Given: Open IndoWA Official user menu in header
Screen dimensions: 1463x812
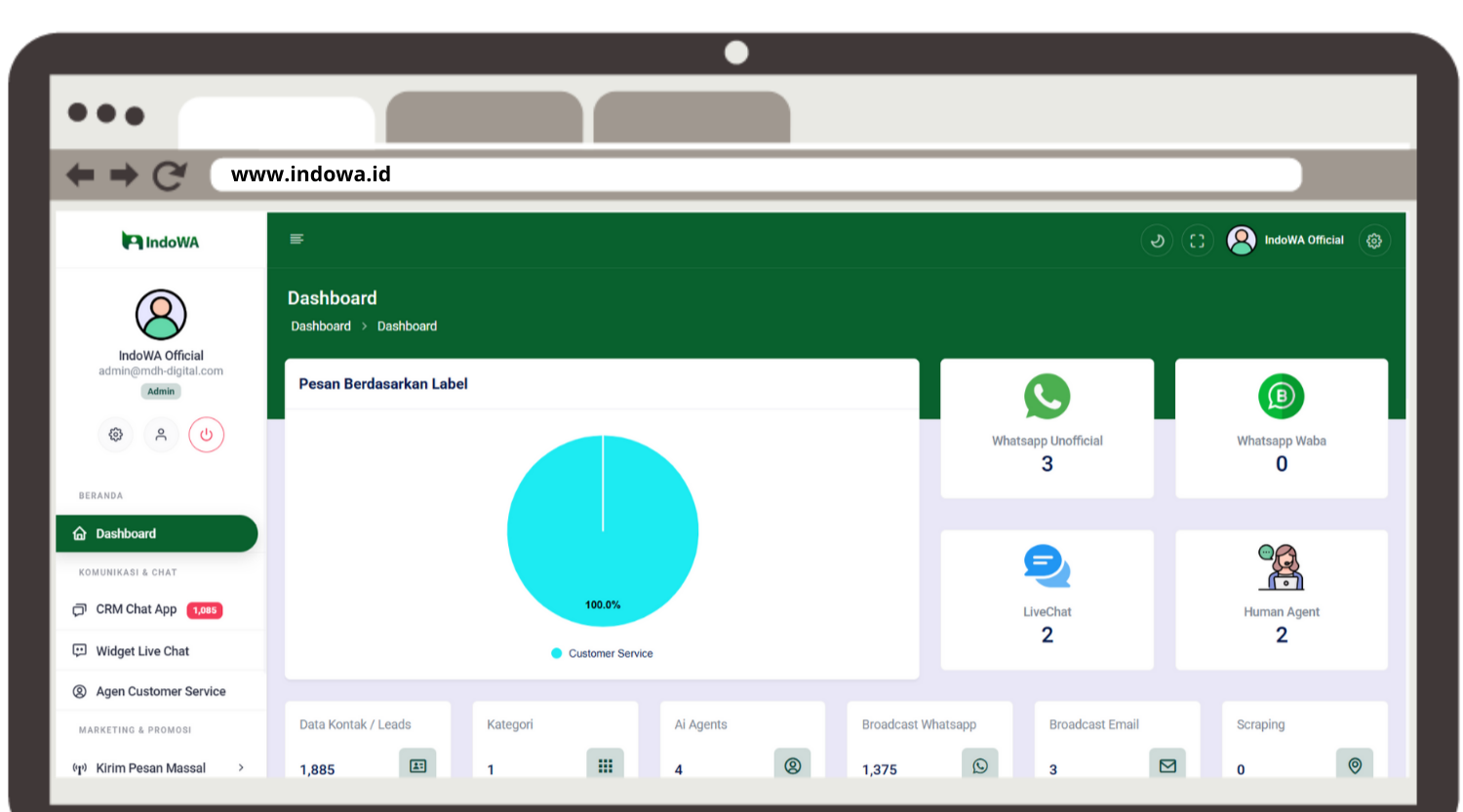Looking at the screenshot, I should click(x=1303, y=240).
